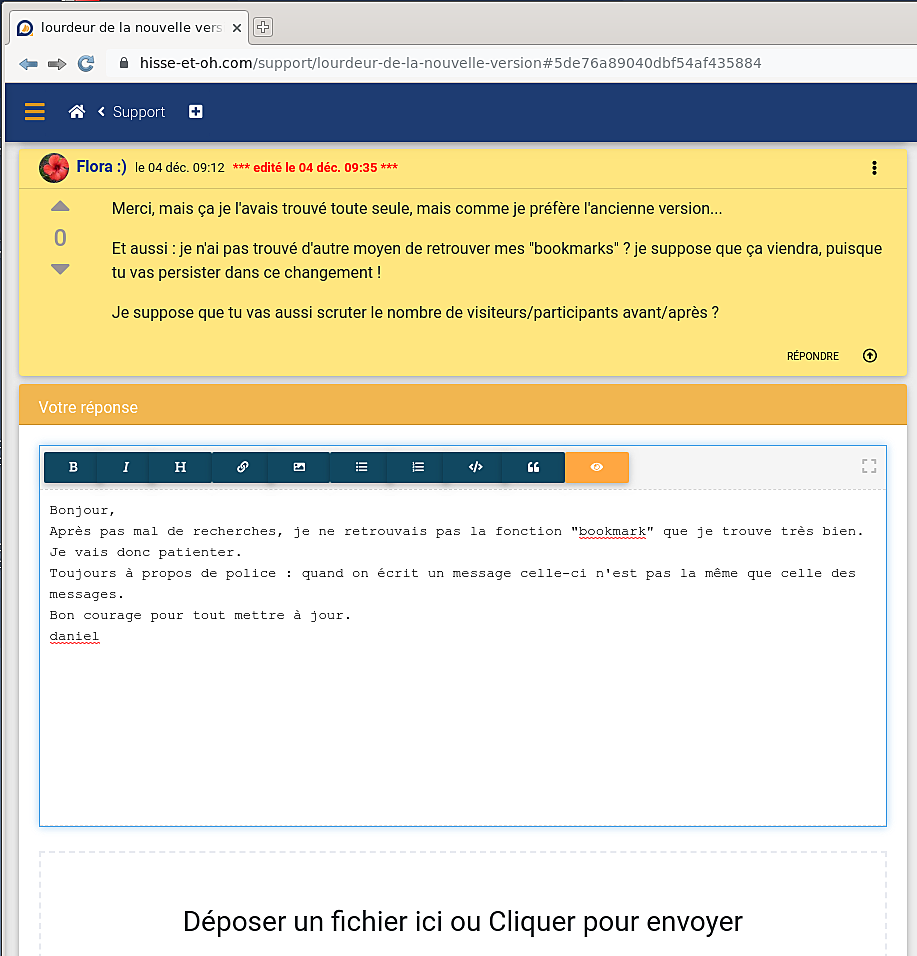917x956 pixels.
Task: Click the 'le 04 déc. 09:12' post date
Action: click(180, 168)
